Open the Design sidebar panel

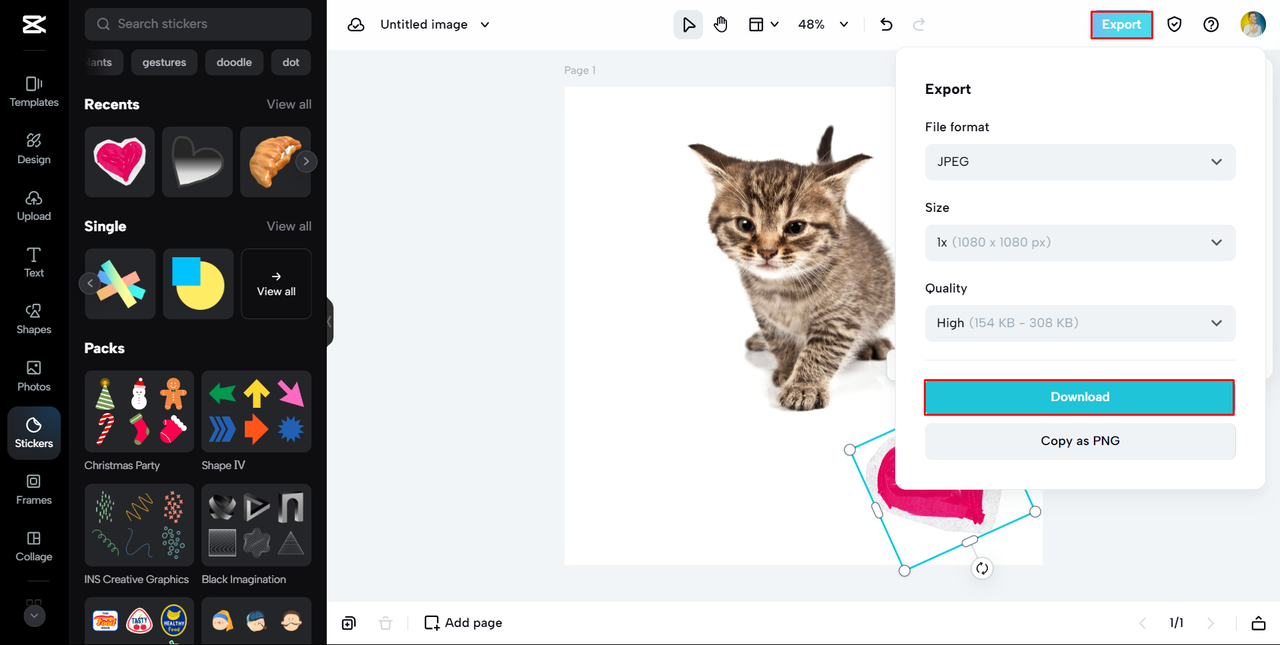click(34, 148)
